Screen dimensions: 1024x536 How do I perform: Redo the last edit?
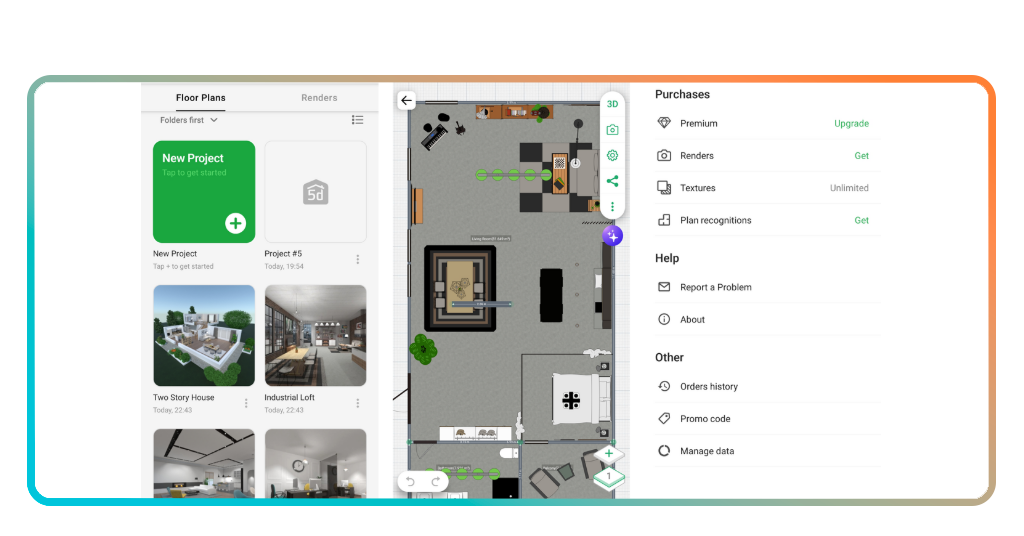click(436, 482)
